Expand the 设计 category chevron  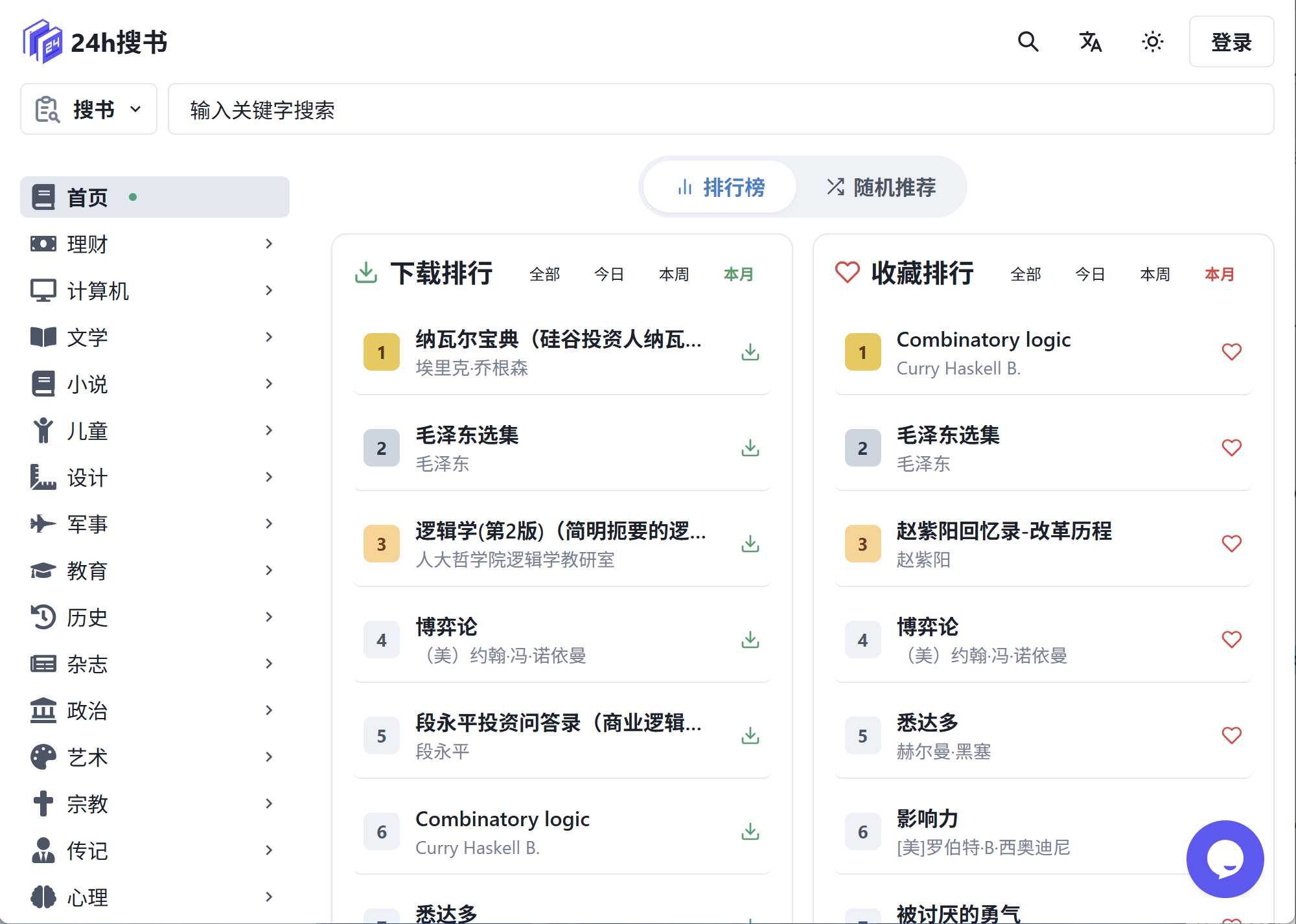[x=269, y=477]
